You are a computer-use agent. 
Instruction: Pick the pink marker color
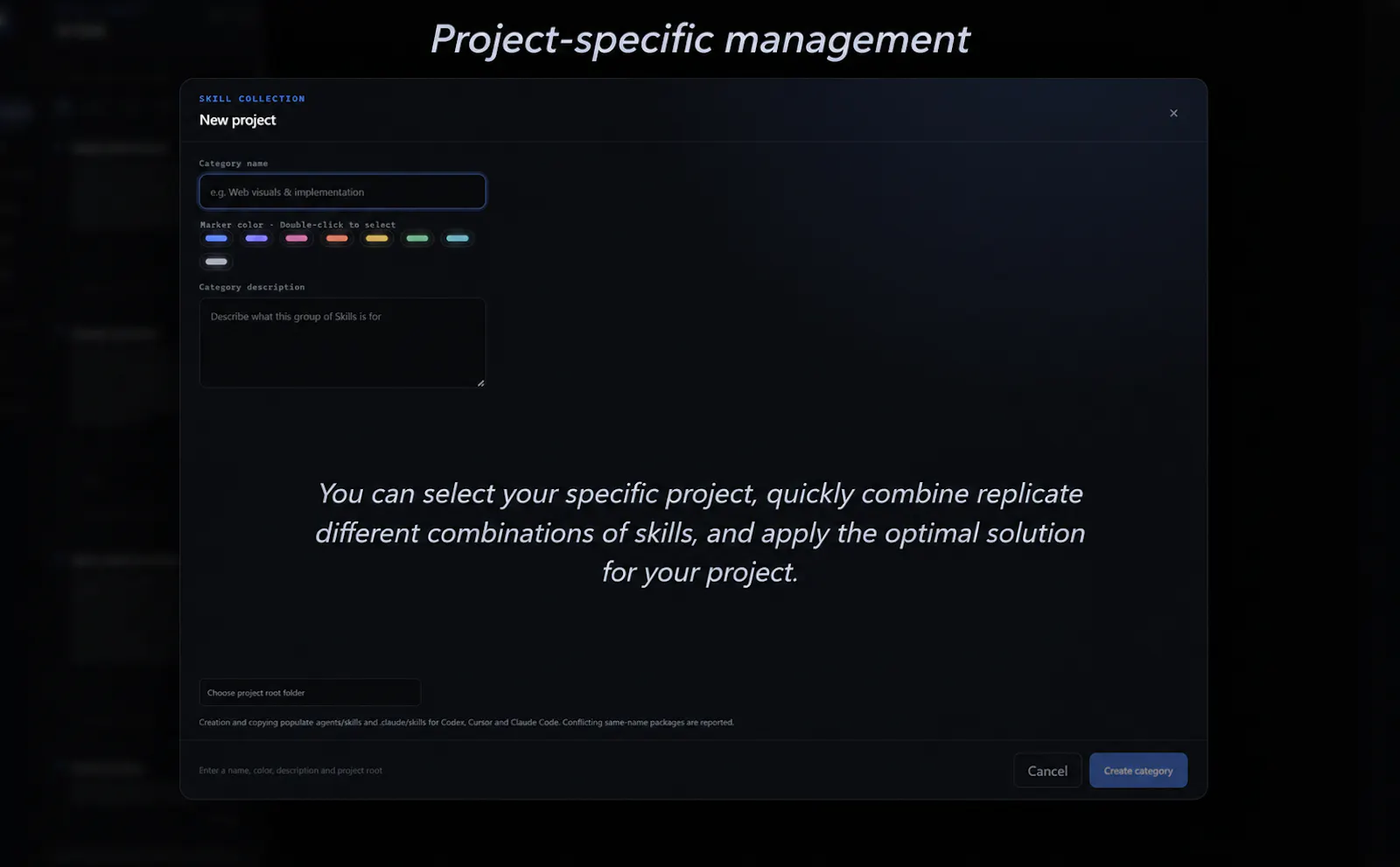(297, 238)
